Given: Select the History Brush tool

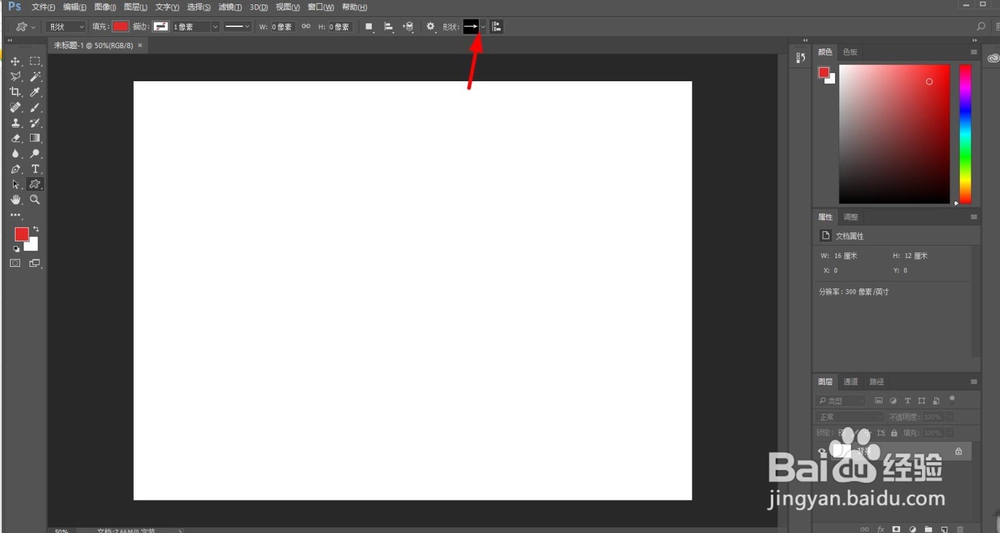Looking at the screenshot, I should 35,122.
